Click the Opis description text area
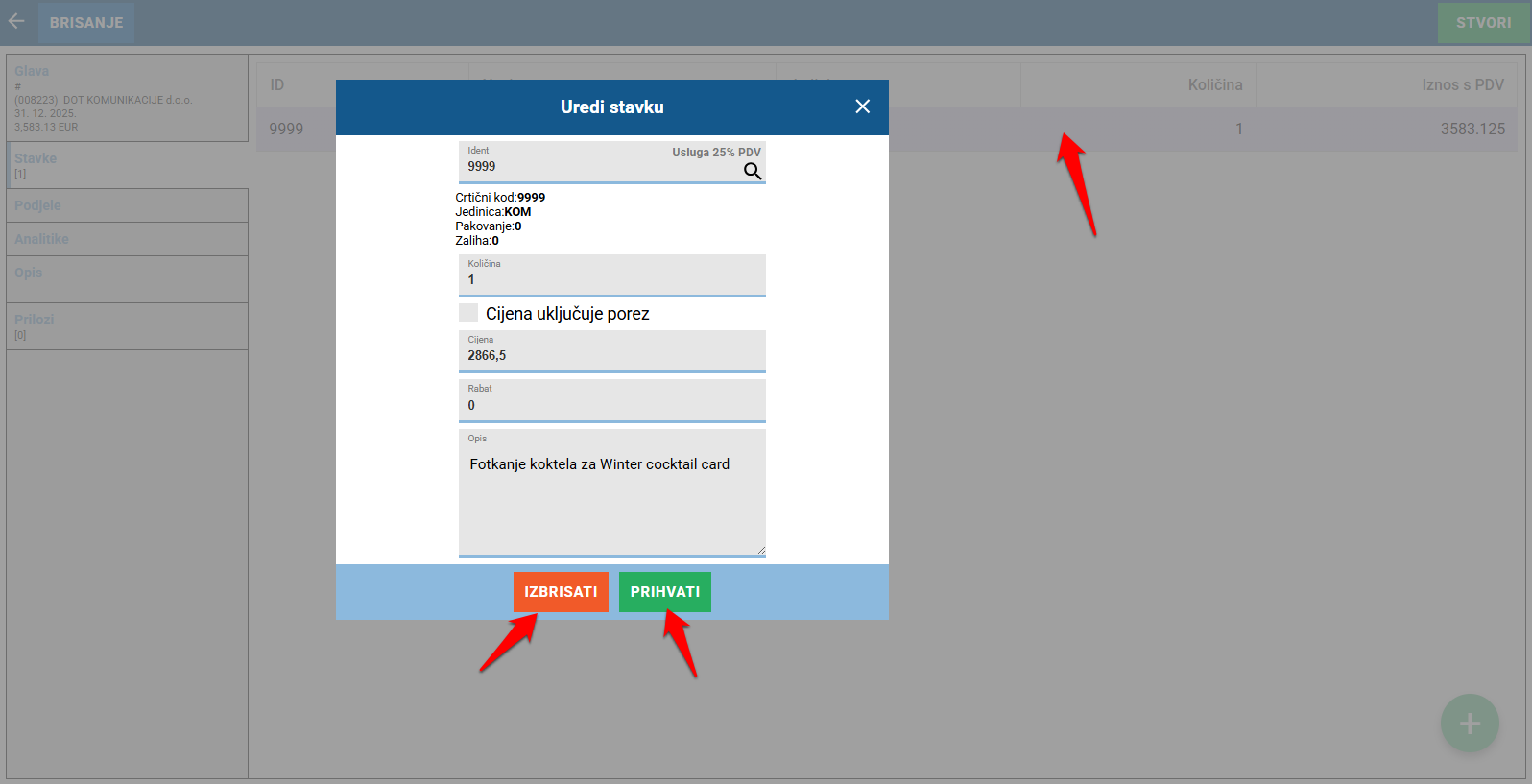This screenshot has width=1532, height=784. click(x=611, y=499)
